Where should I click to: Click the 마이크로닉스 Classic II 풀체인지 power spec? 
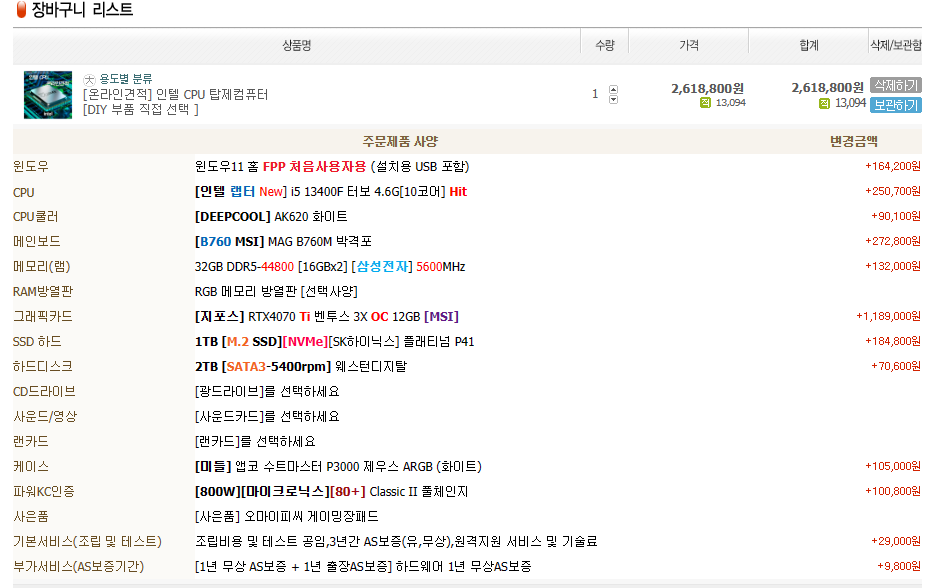(332, 491)
